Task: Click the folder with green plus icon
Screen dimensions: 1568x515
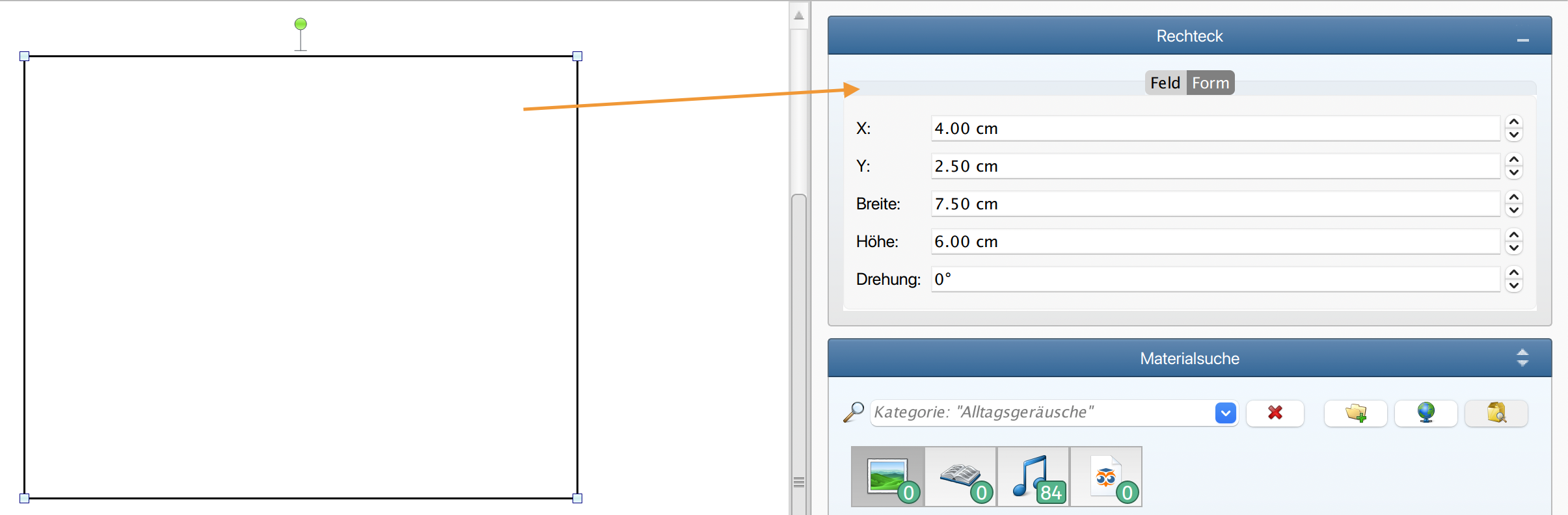Action: (x=1355, y=413)
